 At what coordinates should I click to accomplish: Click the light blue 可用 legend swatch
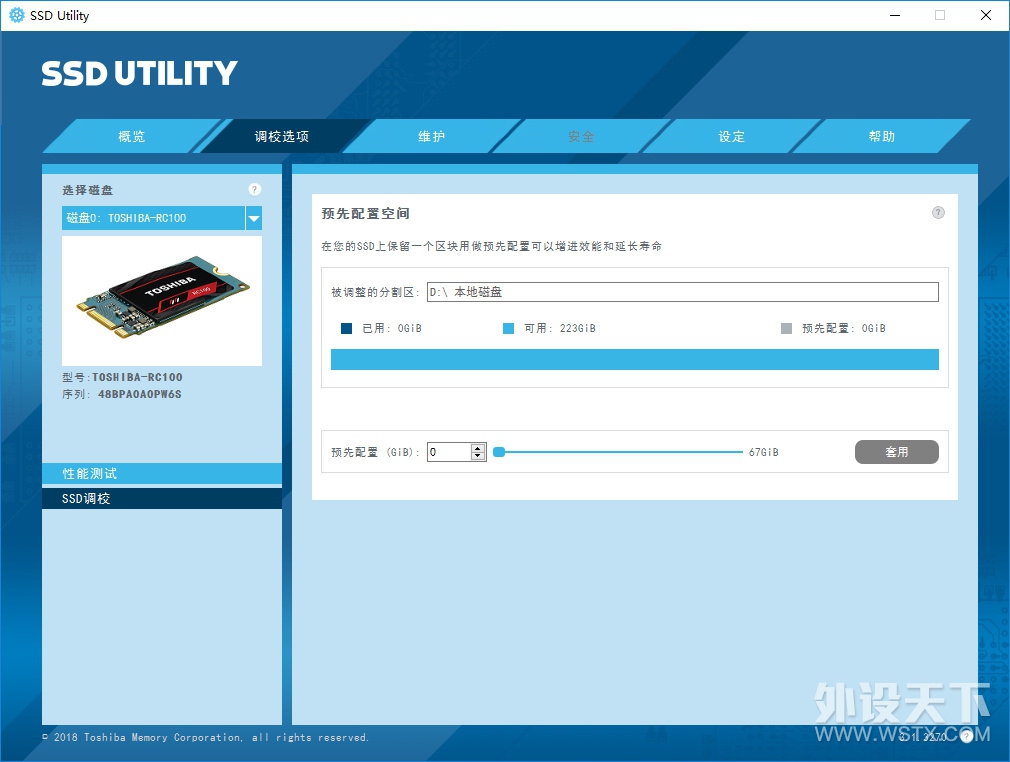point(508,329)
